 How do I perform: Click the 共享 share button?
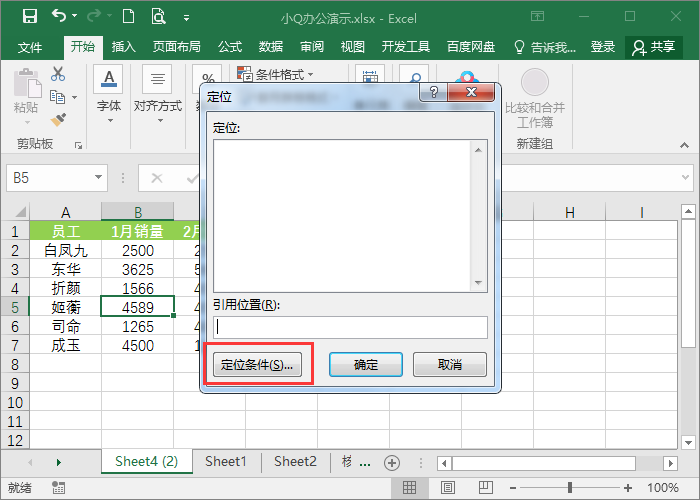tap(654, 47)
